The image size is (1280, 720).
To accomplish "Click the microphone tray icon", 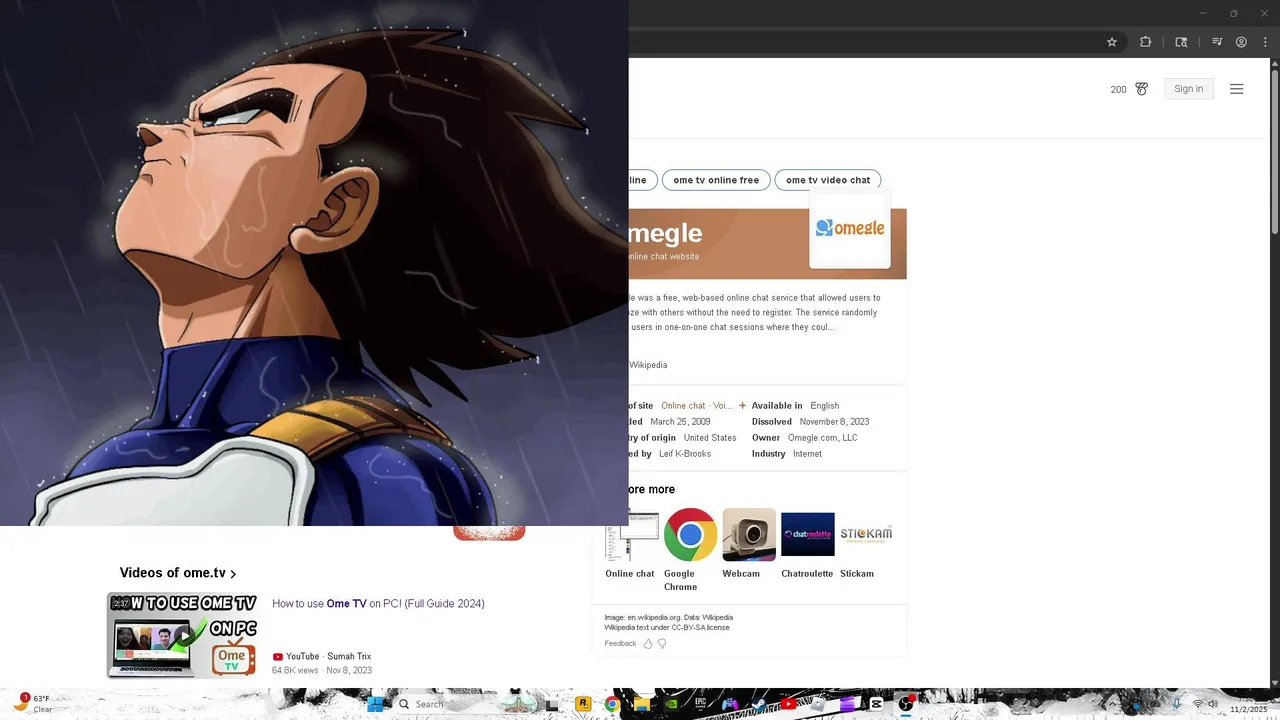I will [x=1177, y=704].
